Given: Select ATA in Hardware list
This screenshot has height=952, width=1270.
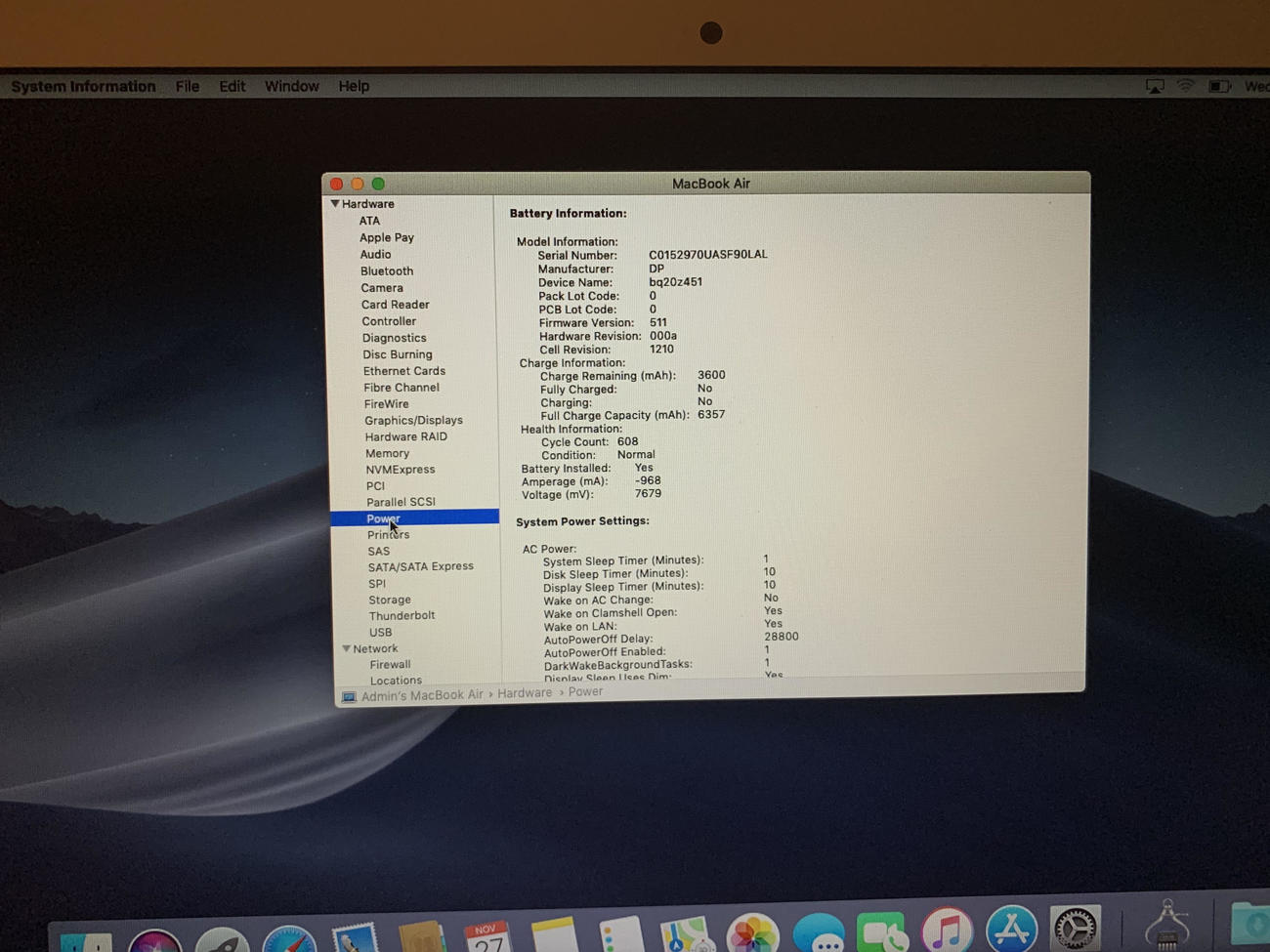Looking at the screenshot, I should pos(369,221).
